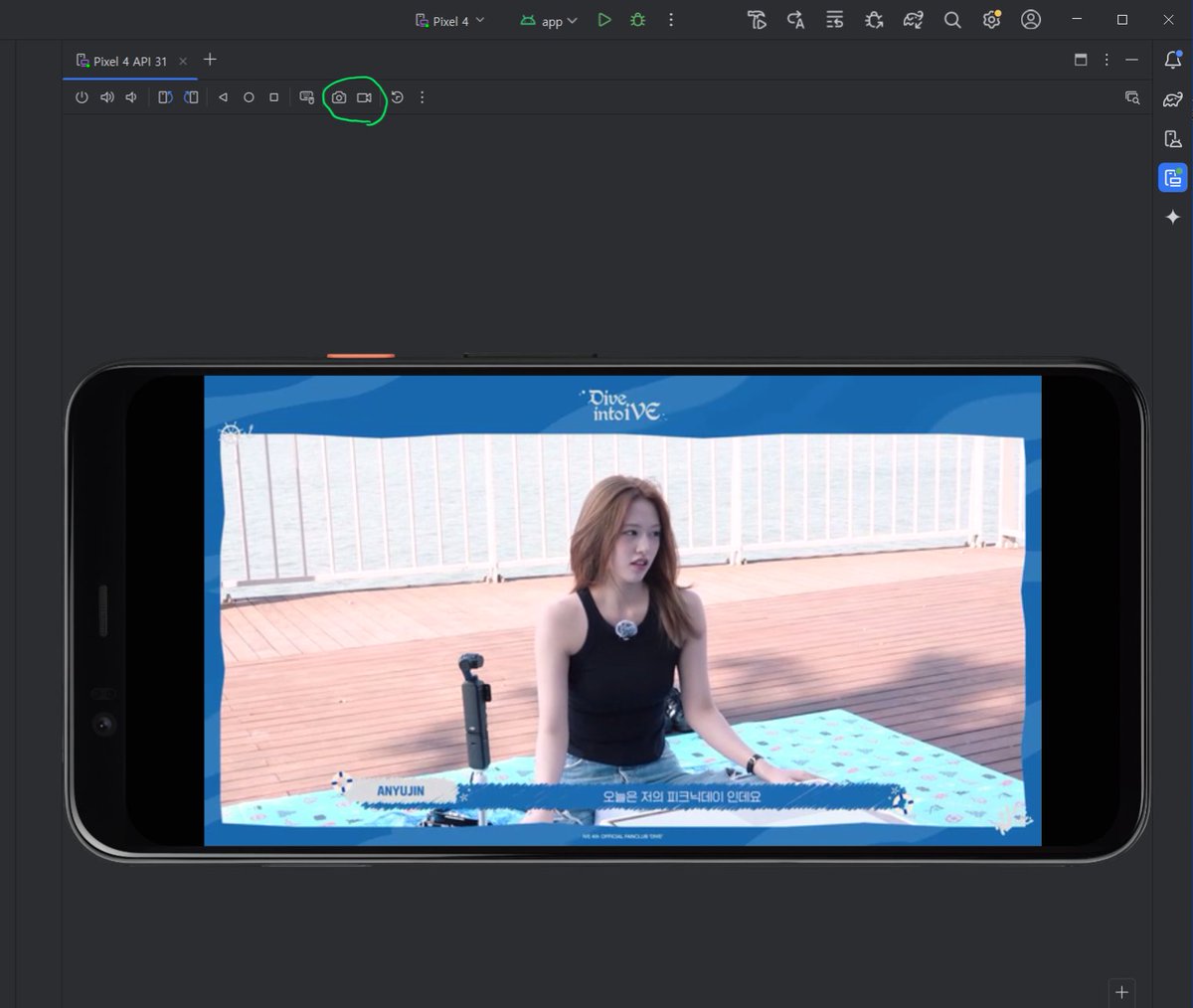Toggle hardware input keyboard-mouse icon
The image size is (1193, 1008).
click(x=307, y=97)
